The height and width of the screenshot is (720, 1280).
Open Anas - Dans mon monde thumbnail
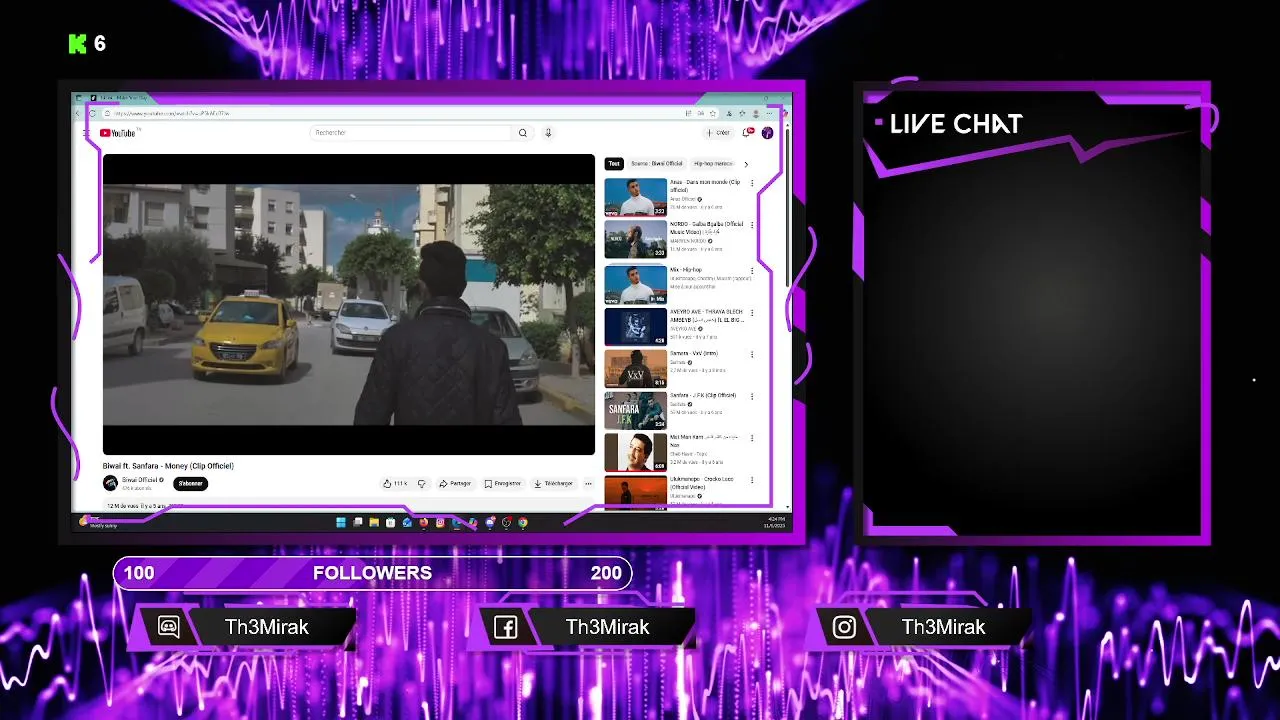click(x=635, y=197)
